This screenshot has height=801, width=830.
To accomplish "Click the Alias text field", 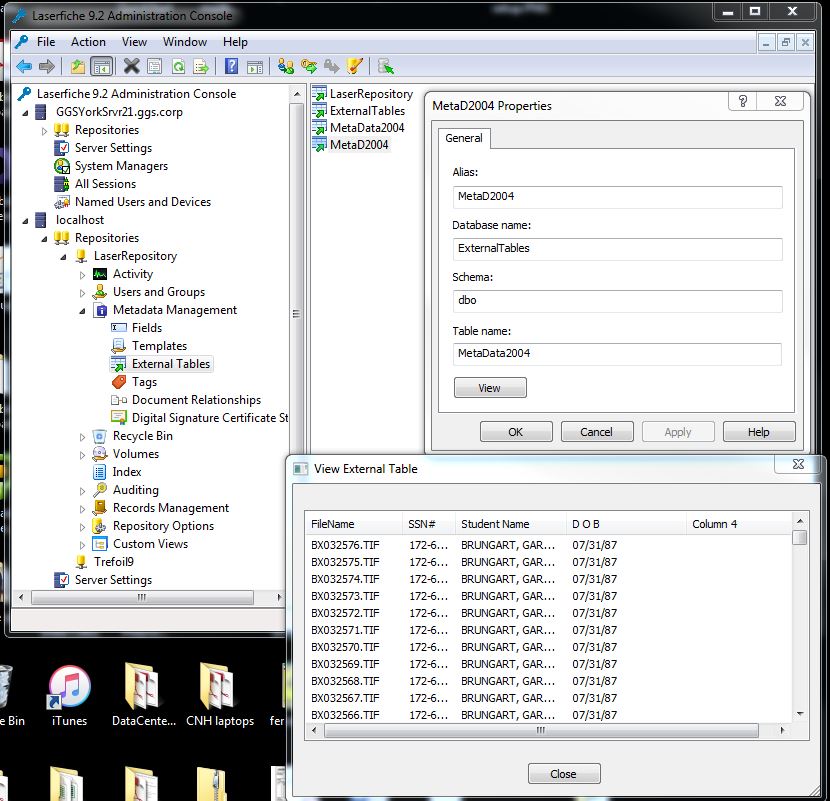I will [x=616, y=196].
